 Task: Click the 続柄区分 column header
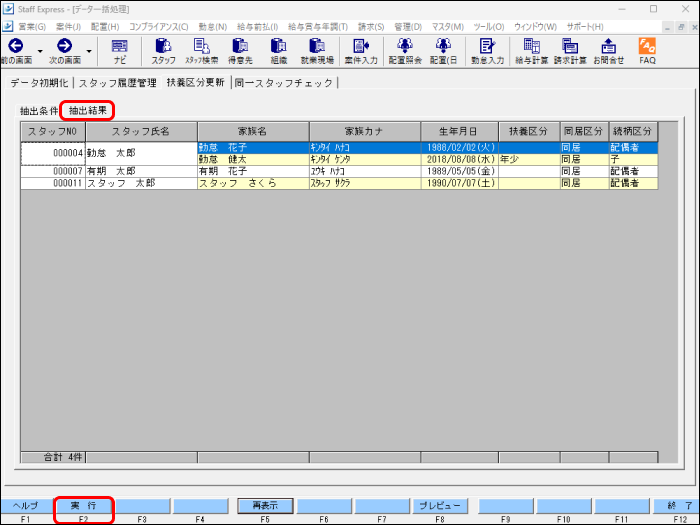click(633, 132)
